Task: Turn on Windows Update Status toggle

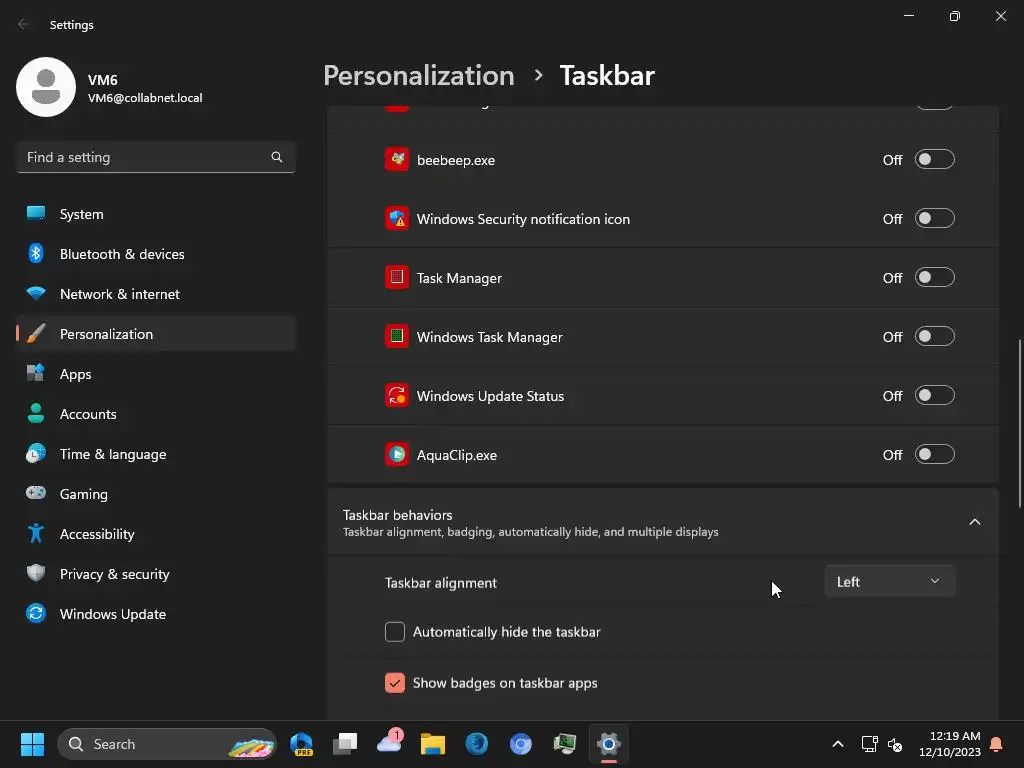Action: tap(935, 395)
